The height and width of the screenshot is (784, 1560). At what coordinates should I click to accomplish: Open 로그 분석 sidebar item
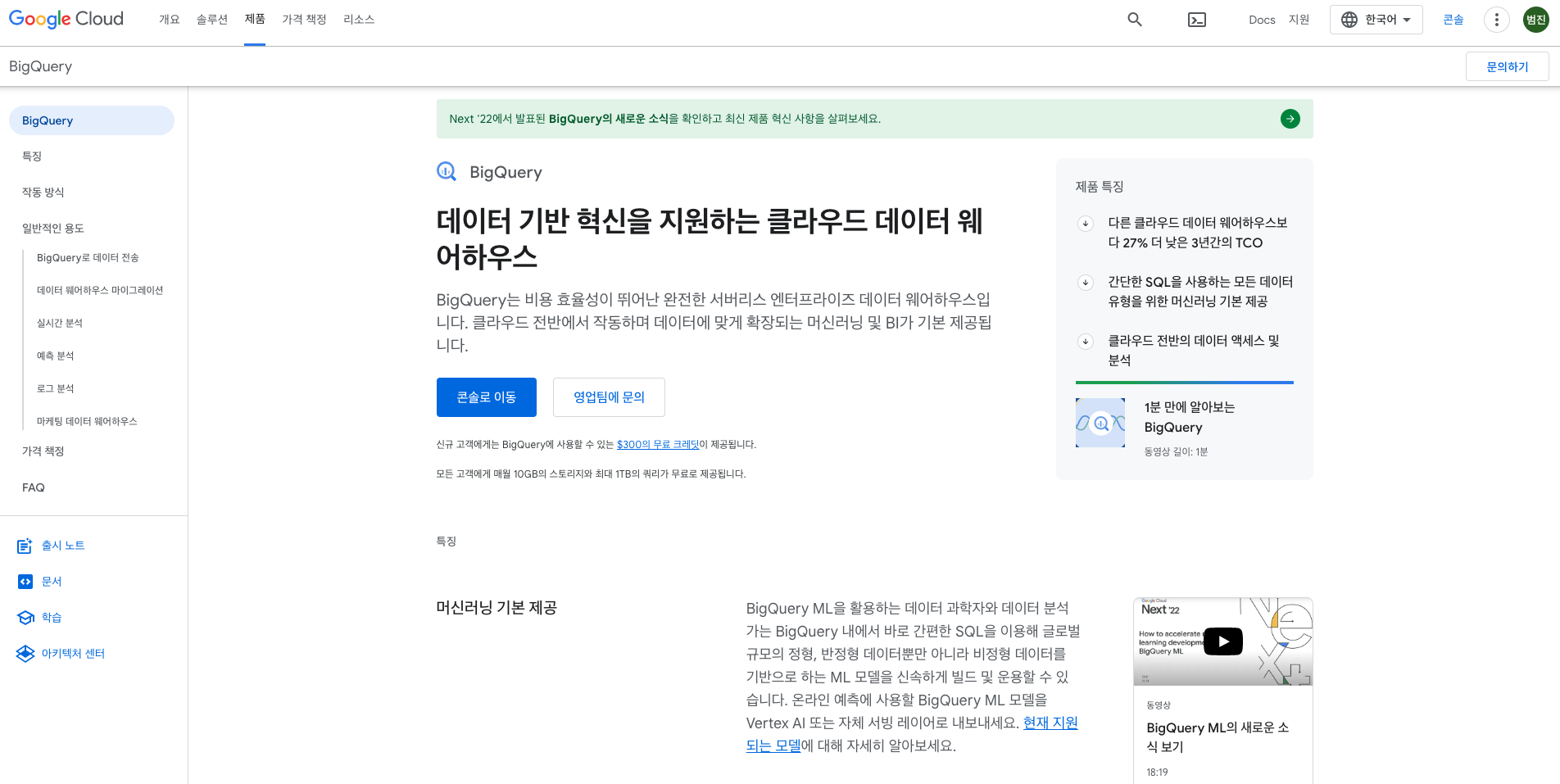(56, 389)
